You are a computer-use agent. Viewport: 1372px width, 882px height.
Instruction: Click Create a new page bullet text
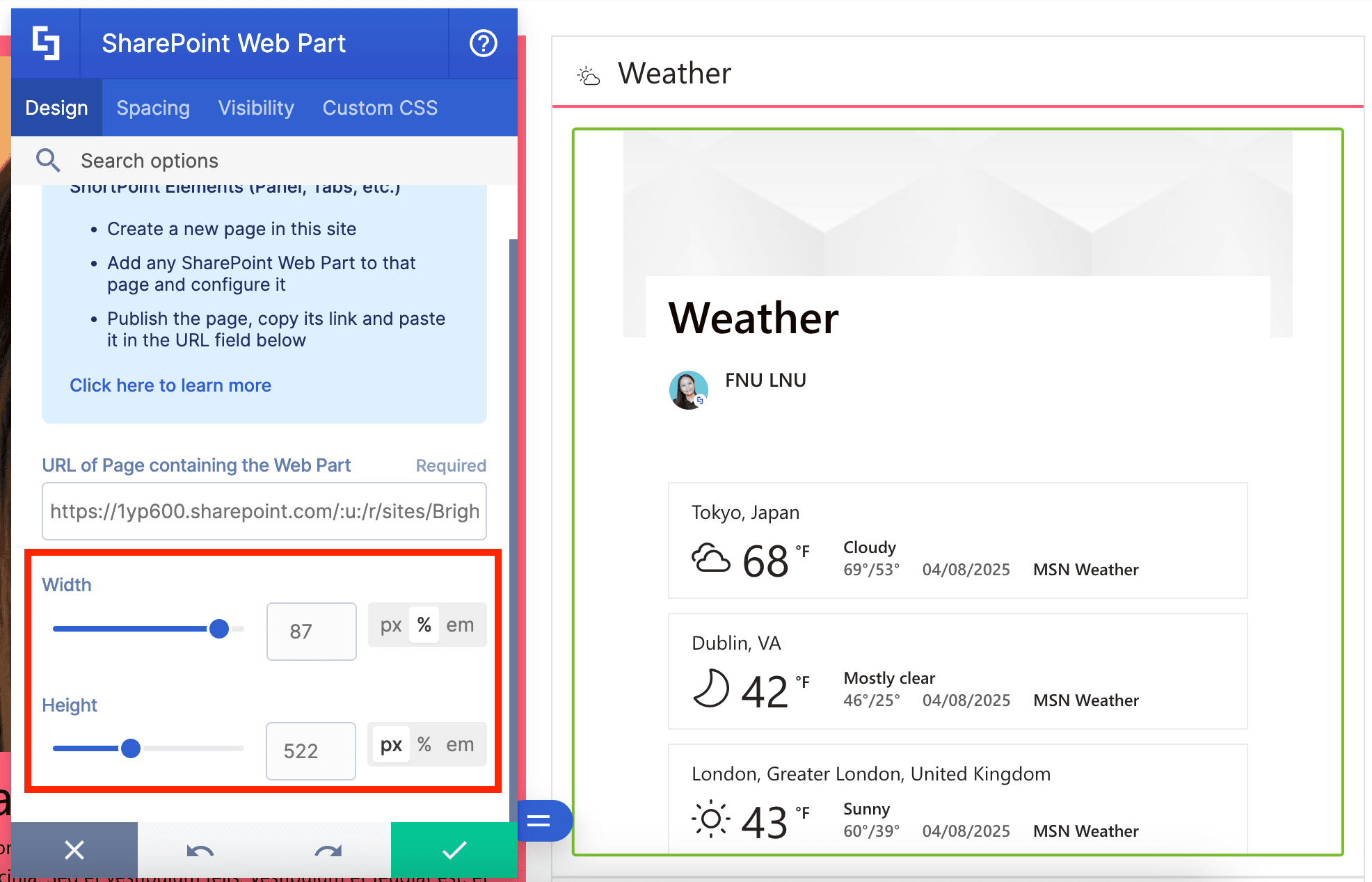click(232, 229)
